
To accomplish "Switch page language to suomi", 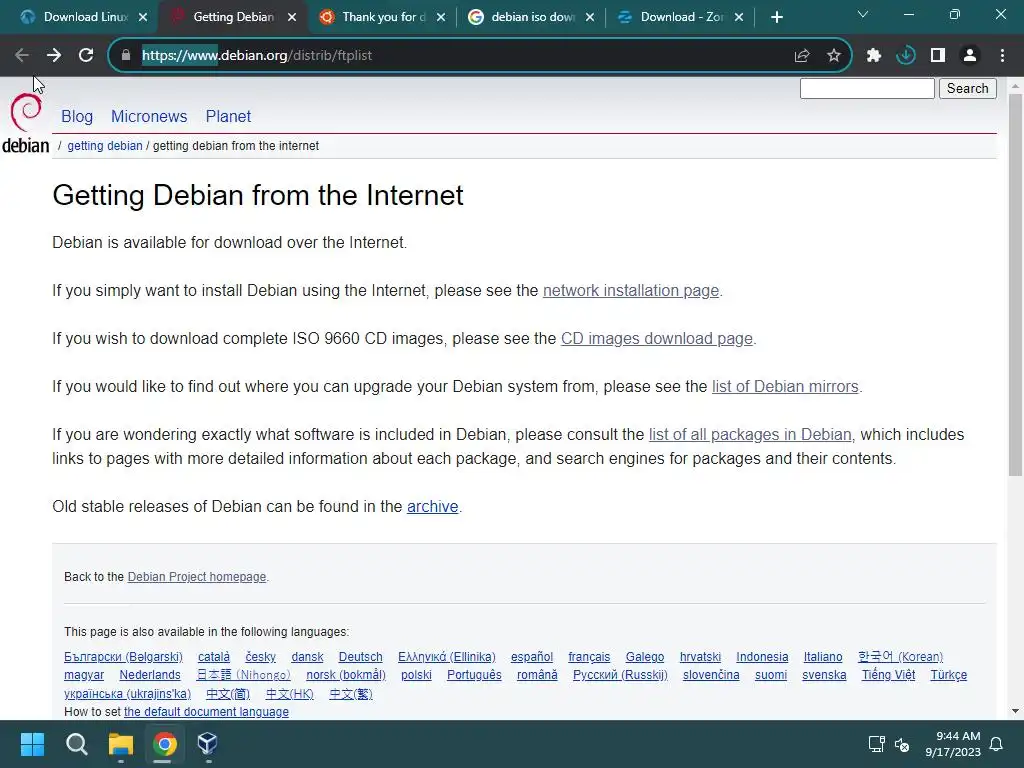I will 771,675.
